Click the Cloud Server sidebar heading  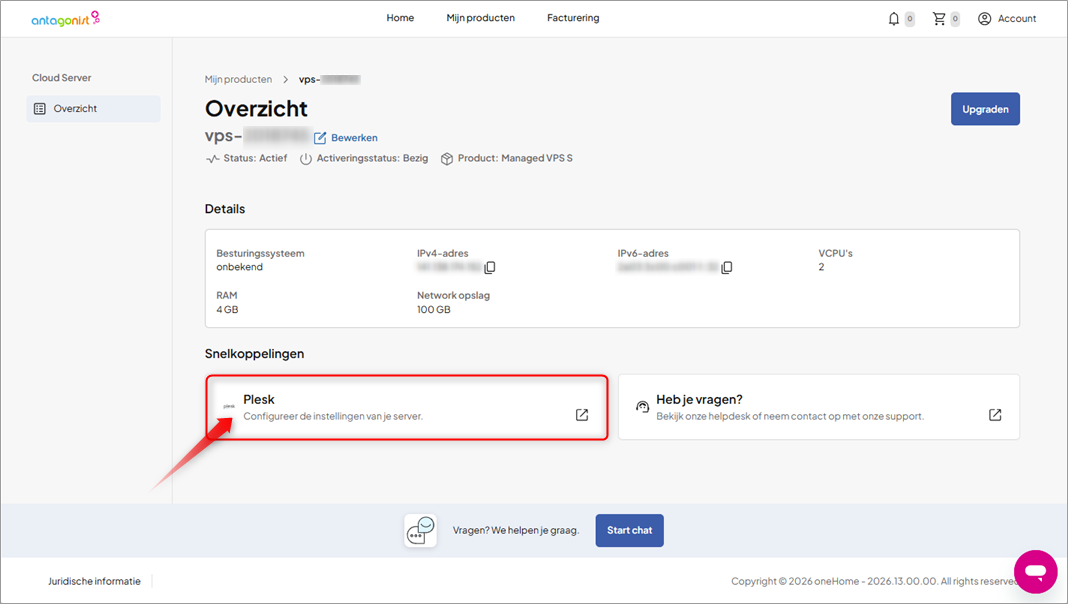(61, 78)
